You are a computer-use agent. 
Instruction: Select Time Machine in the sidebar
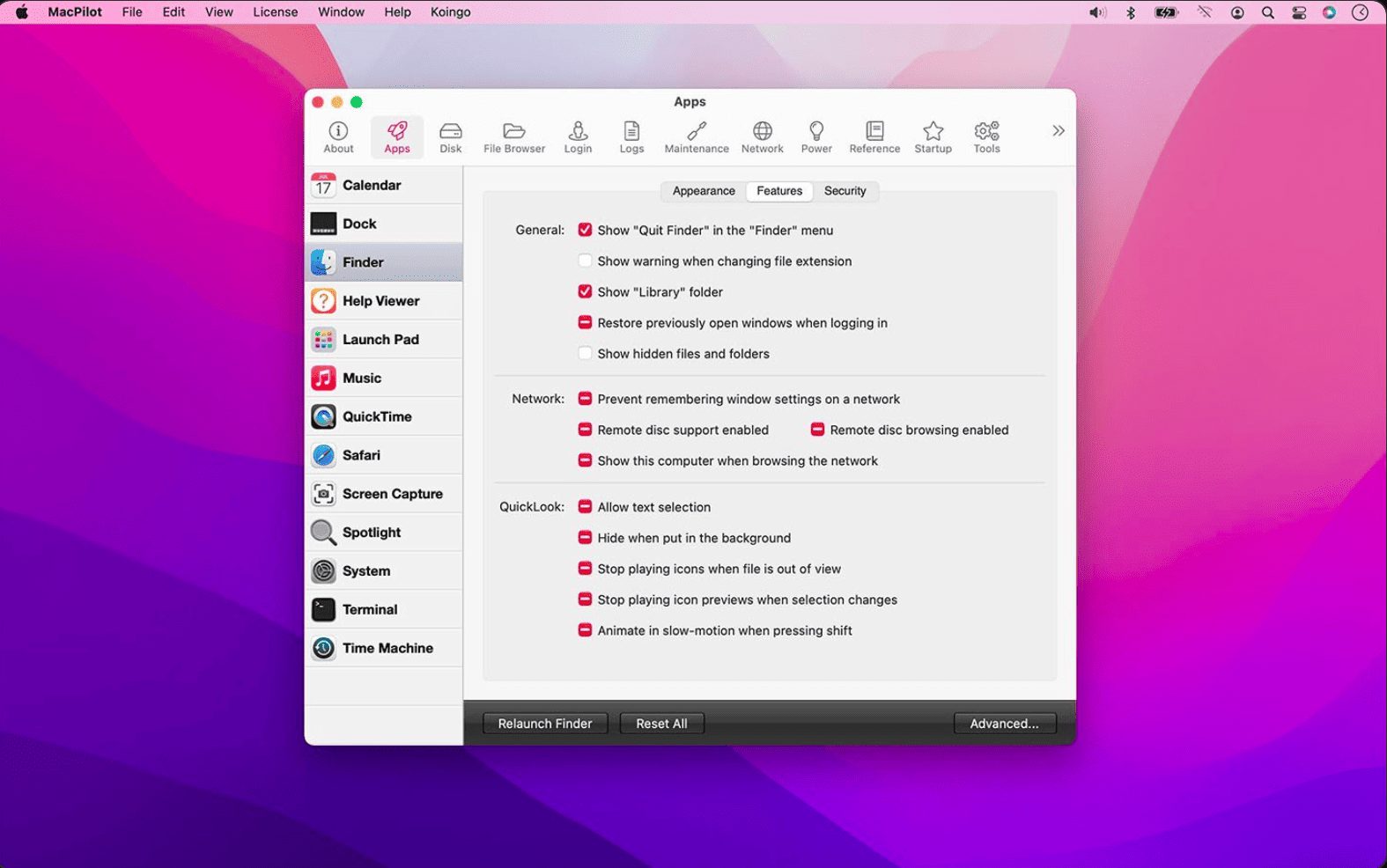[384, 648]
